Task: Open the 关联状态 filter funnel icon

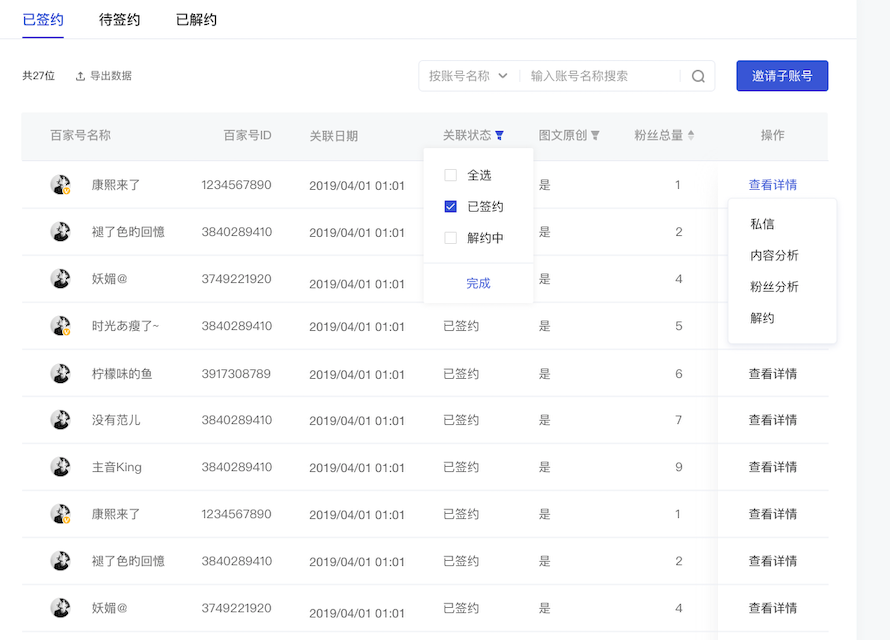Action: pos(499,135)
